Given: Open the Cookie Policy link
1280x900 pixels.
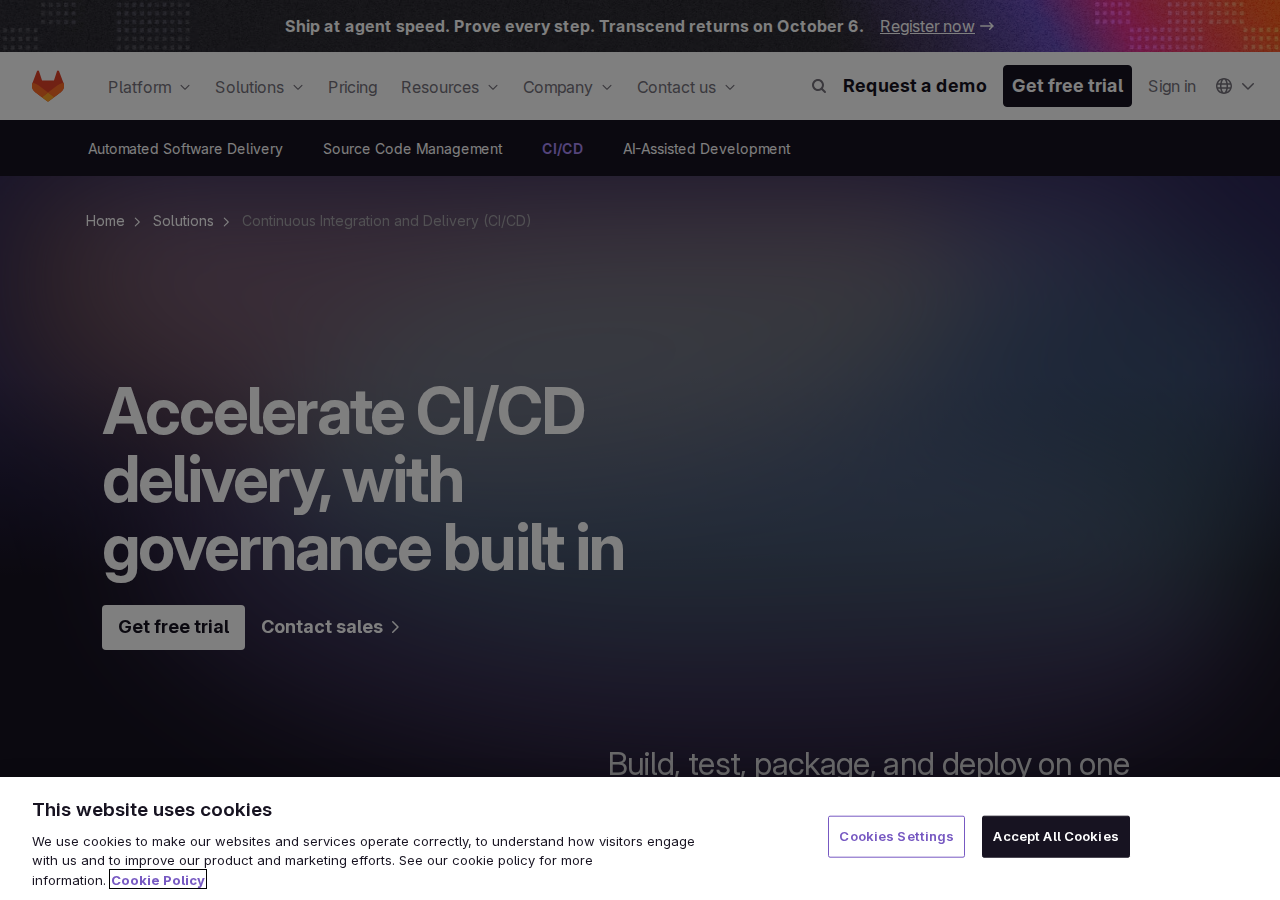Looking at the screenshot, I should pos(158,880).
